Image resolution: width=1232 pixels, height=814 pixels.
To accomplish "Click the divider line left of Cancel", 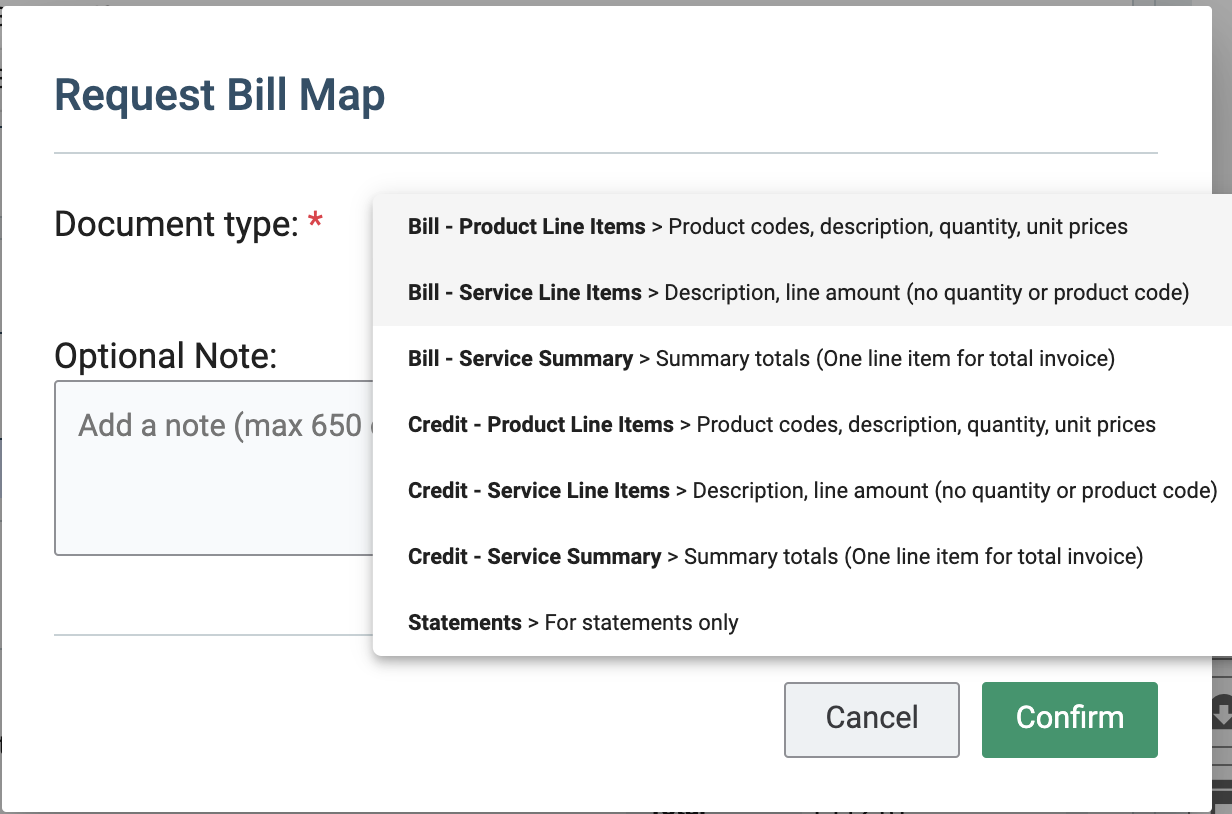I will 212,635.
